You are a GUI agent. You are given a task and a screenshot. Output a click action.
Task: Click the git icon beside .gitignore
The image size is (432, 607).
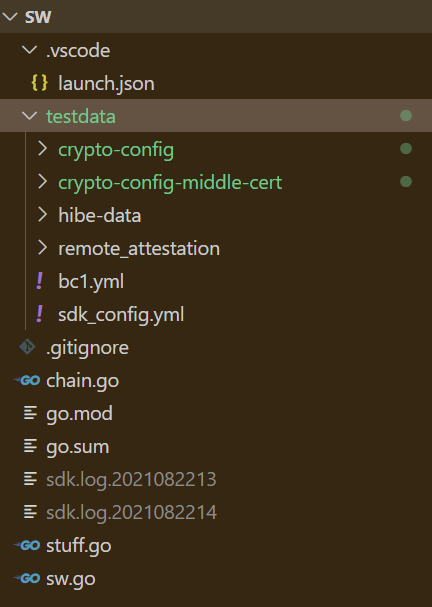coord(27,347)
